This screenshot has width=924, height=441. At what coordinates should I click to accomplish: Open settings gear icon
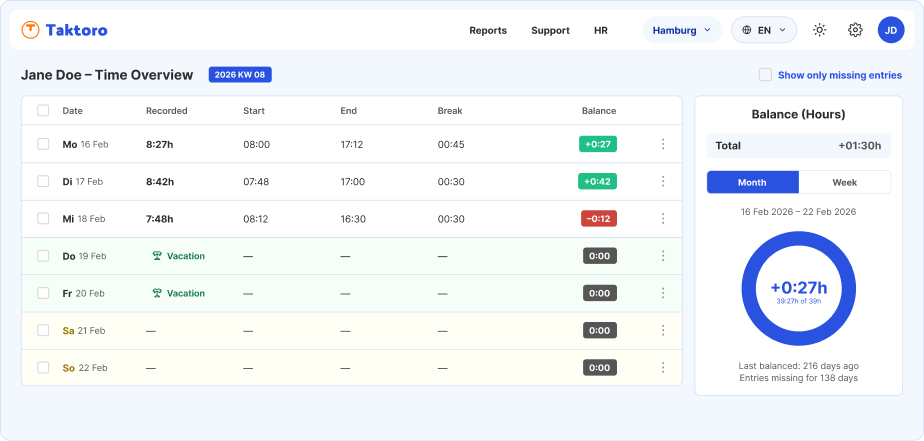tap(855, 30)
